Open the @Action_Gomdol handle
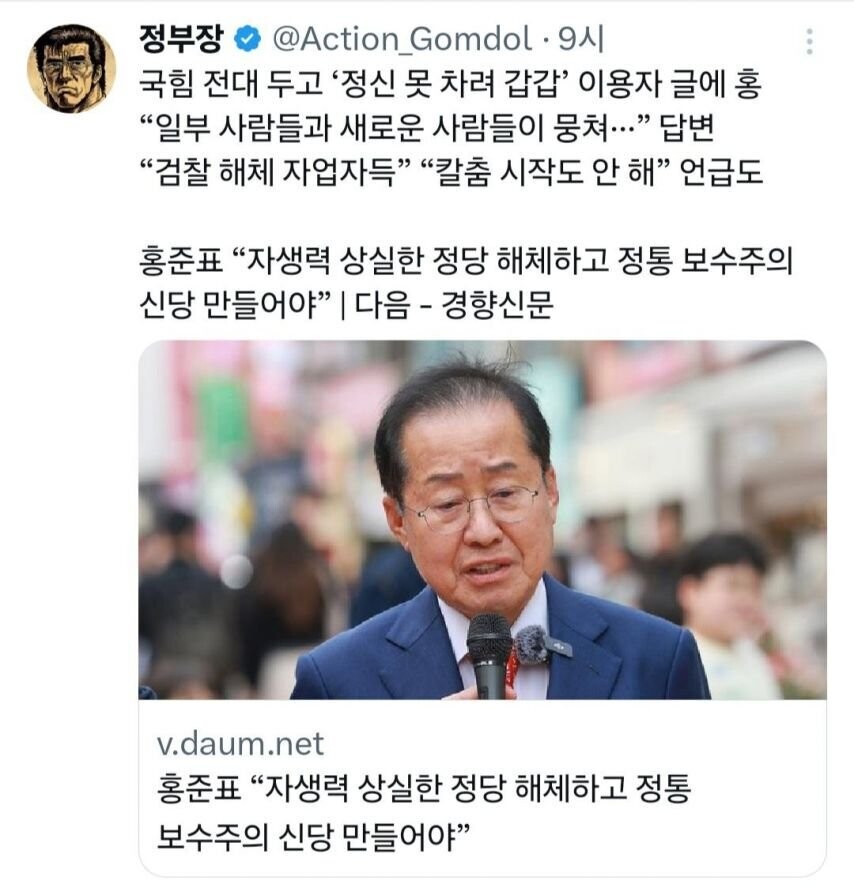Viewport: 854px width, 888px height. click(x=402, y=39)
